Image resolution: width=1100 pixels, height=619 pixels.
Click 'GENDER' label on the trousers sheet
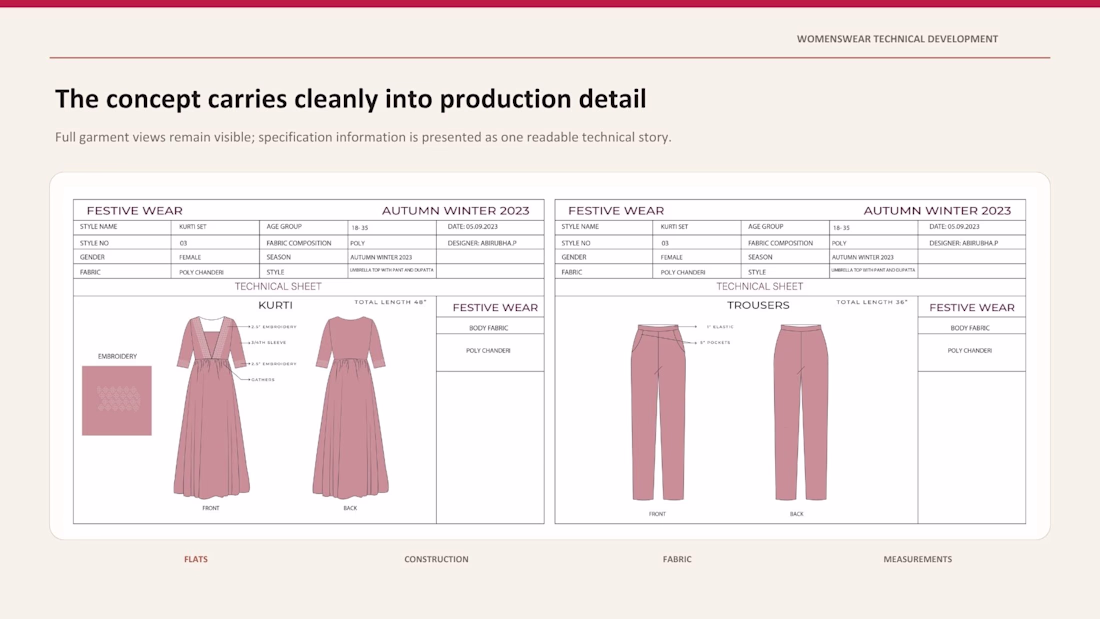coord(574,257)
